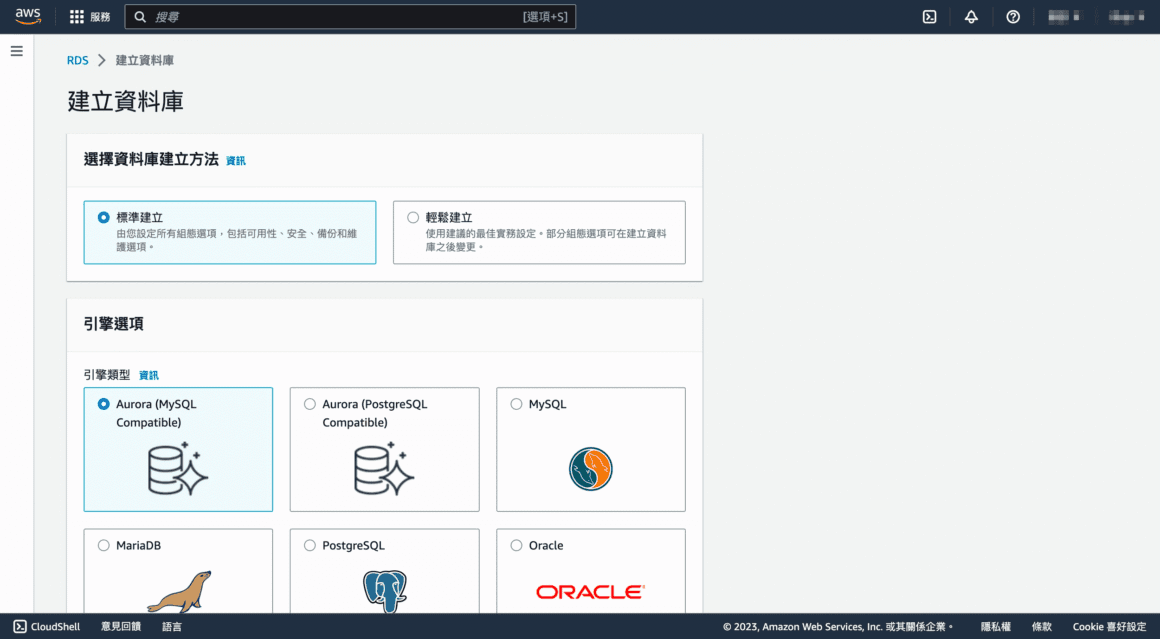The width and height of the screenshot is (1160, 639).
Task: Choose Oracle as the database engine
Action: 516,545
